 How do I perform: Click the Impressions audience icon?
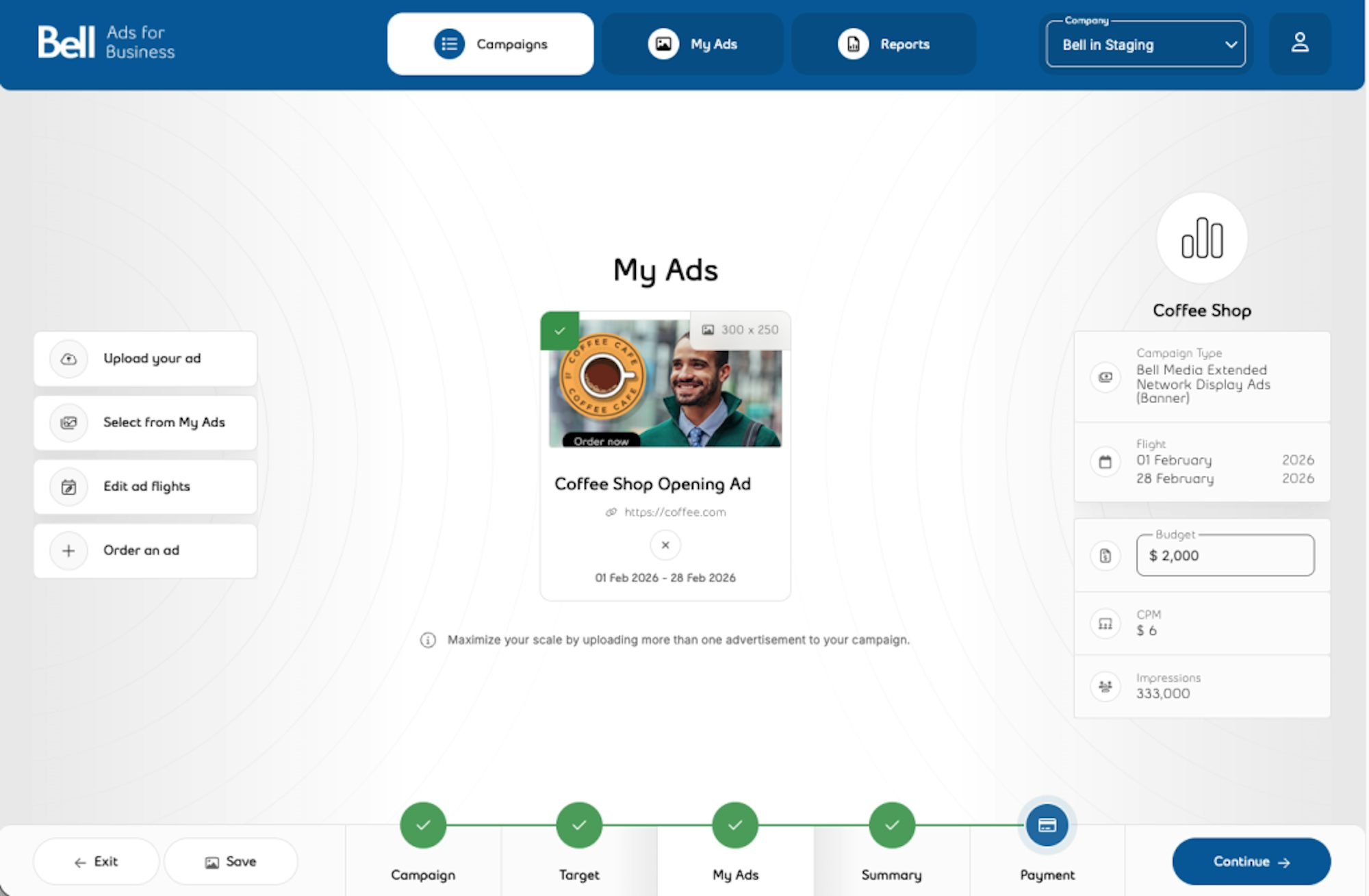[1105, 687]
